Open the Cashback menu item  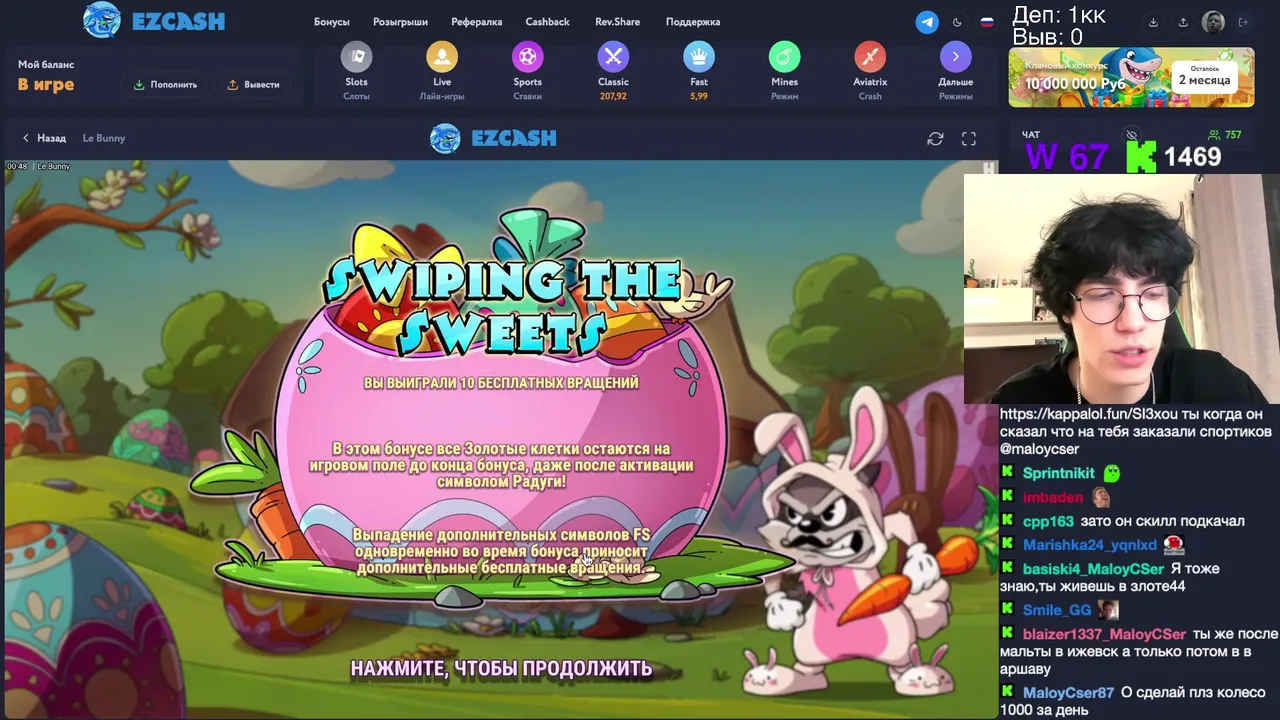pos(547,22)
